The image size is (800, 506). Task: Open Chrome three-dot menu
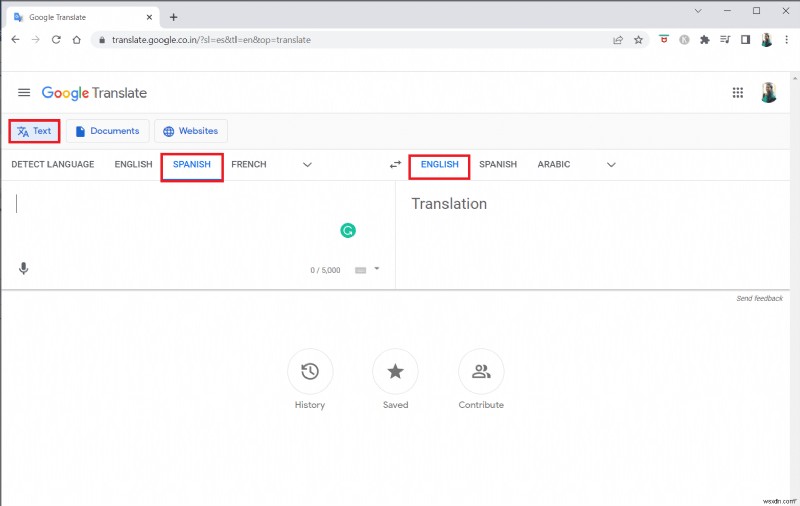point(786,39)
